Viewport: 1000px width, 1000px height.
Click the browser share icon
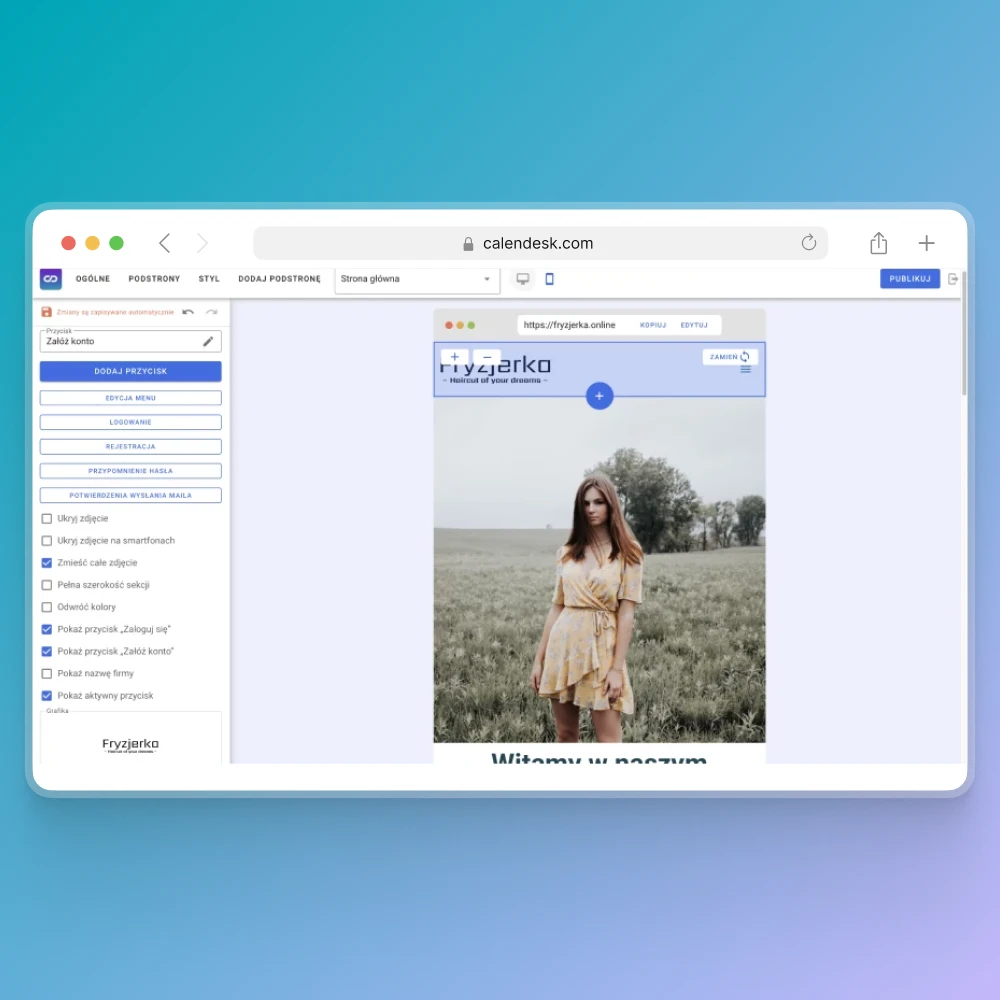coord(878,243)
